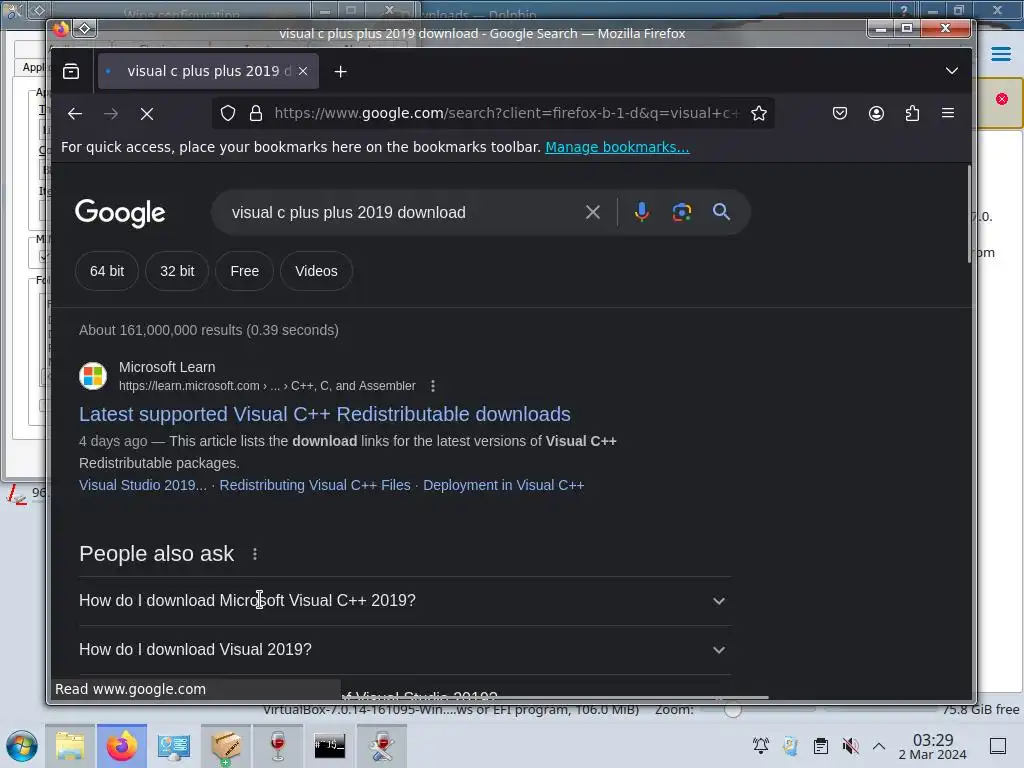Unmute the audio volume tray icon

tap(850, 746)
